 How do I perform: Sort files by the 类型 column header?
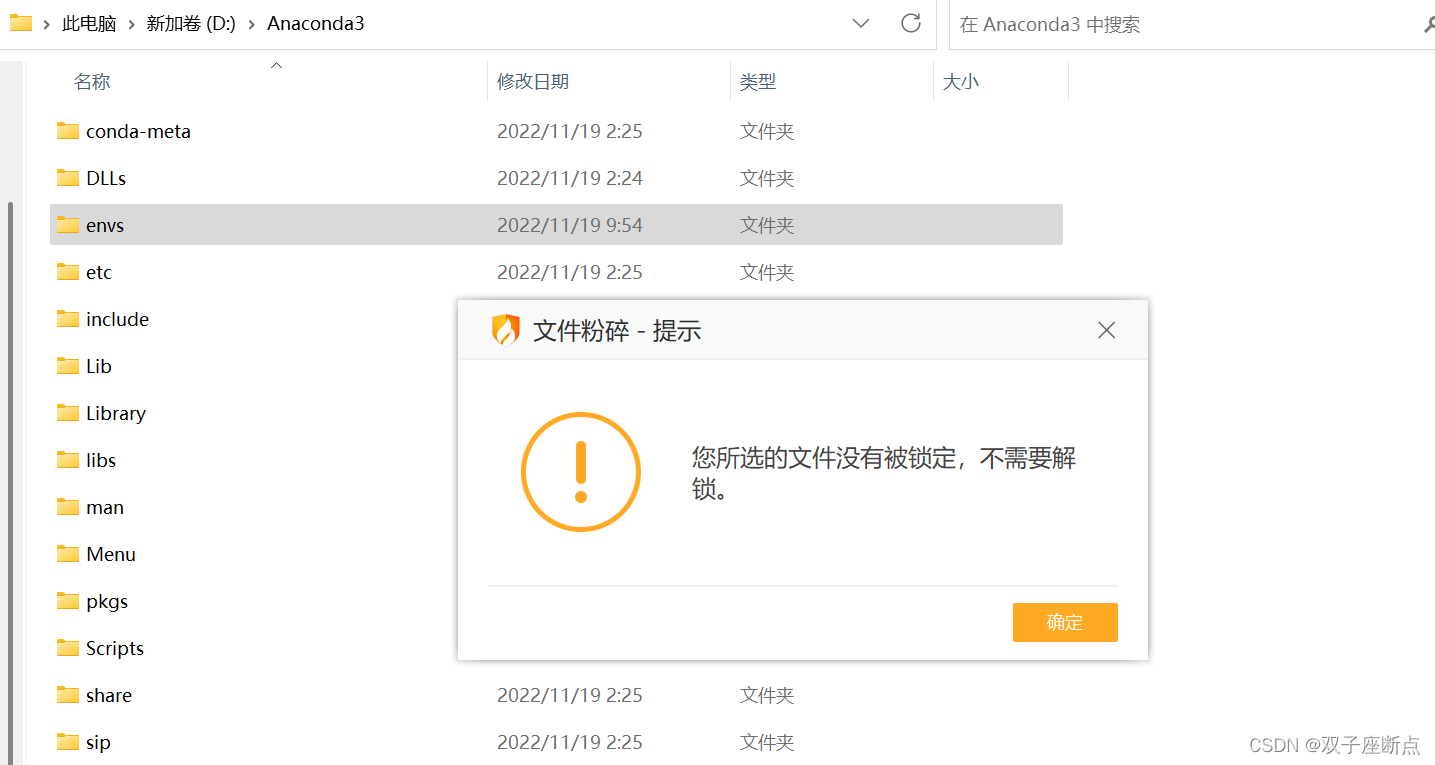(758, 81)
